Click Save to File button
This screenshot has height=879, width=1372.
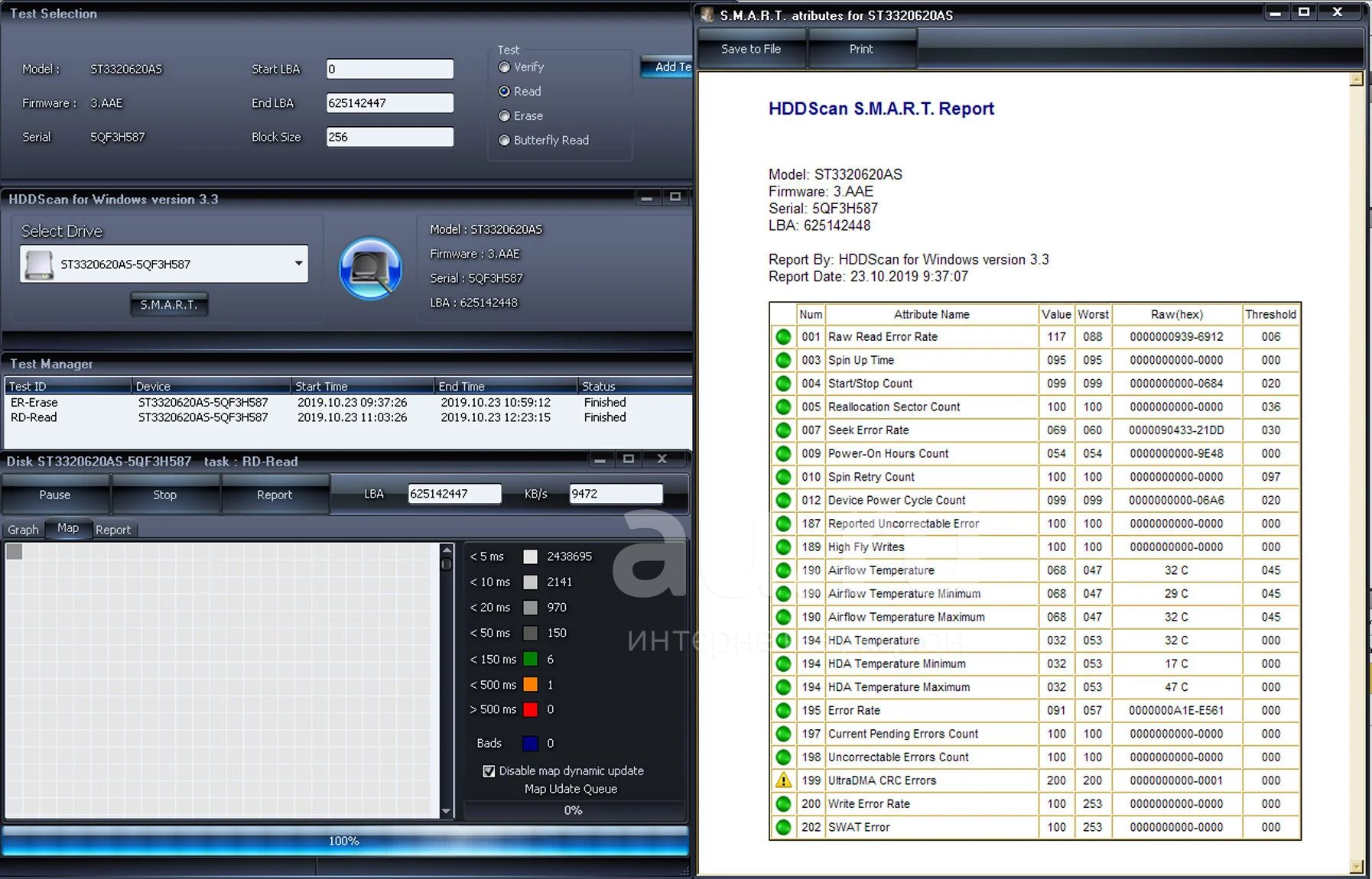(x=751, y=49)
